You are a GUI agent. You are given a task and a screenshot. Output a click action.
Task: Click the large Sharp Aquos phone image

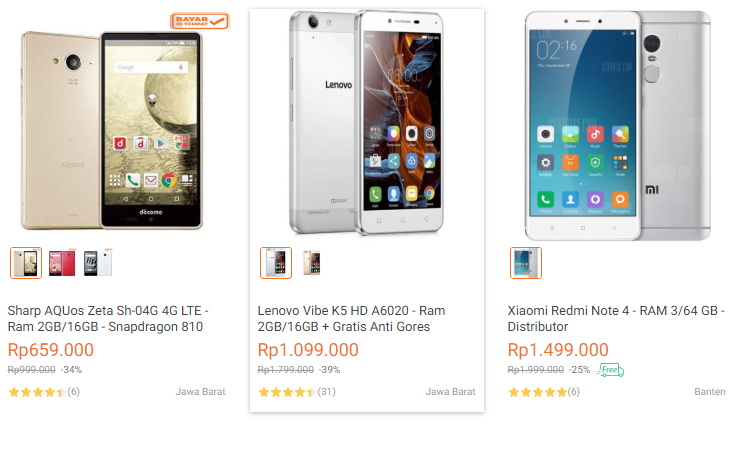click(x=112, y=130)
